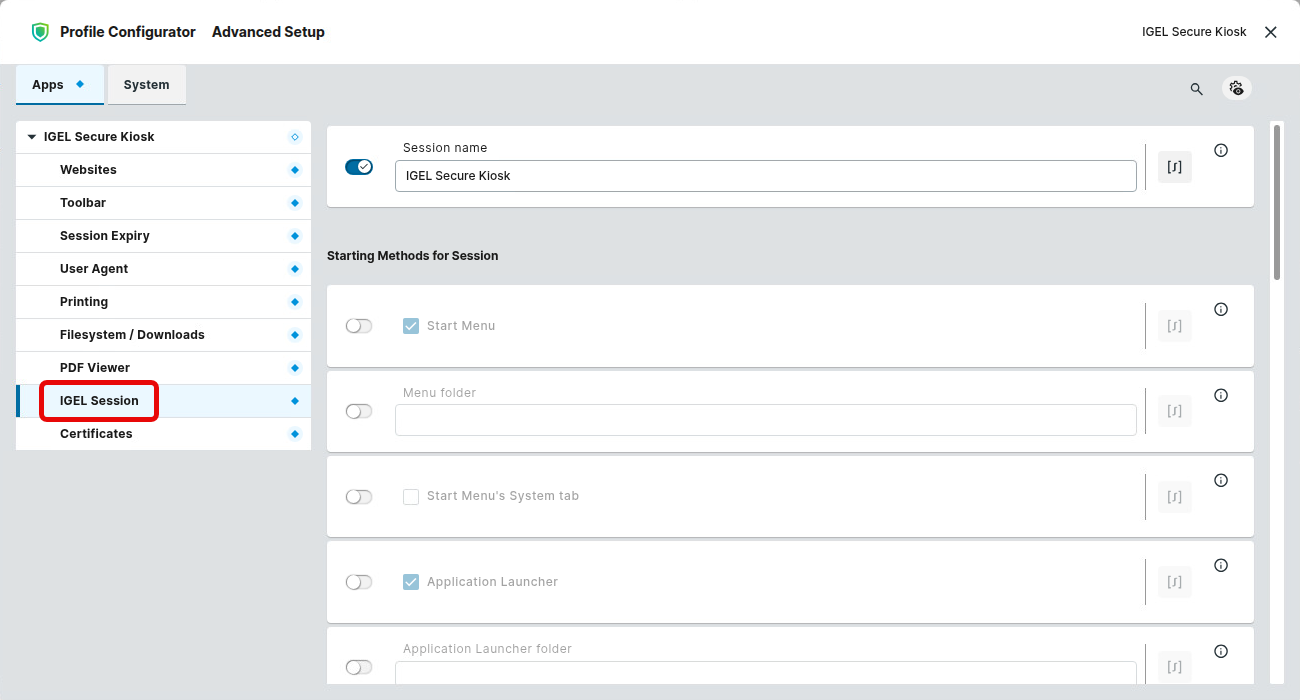Image resolution: width=1300 pixels, height=700 pixels.
Task: Open the Session Expiry section
Action: pyautogui.click(x=105, y=236)
